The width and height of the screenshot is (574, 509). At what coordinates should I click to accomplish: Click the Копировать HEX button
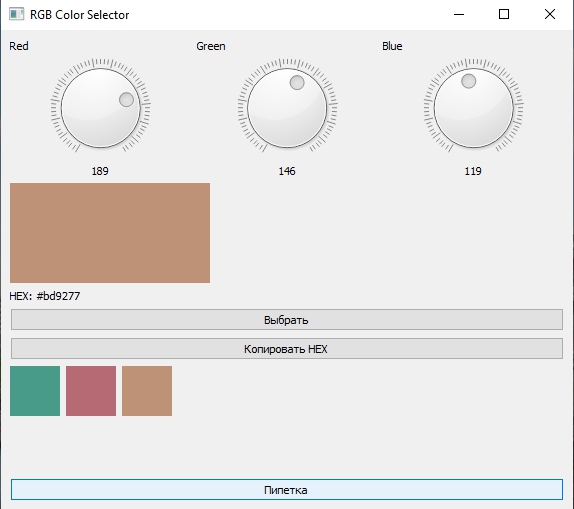(x=287, y=349)
